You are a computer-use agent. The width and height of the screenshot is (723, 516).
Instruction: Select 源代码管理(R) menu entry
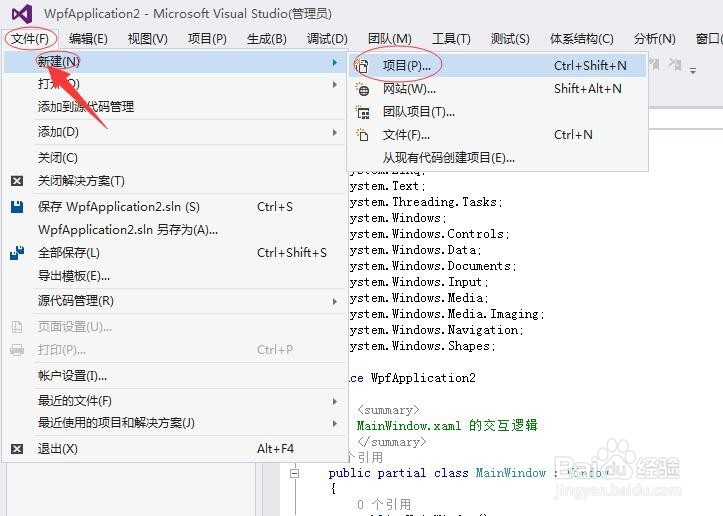click(174, 301)
